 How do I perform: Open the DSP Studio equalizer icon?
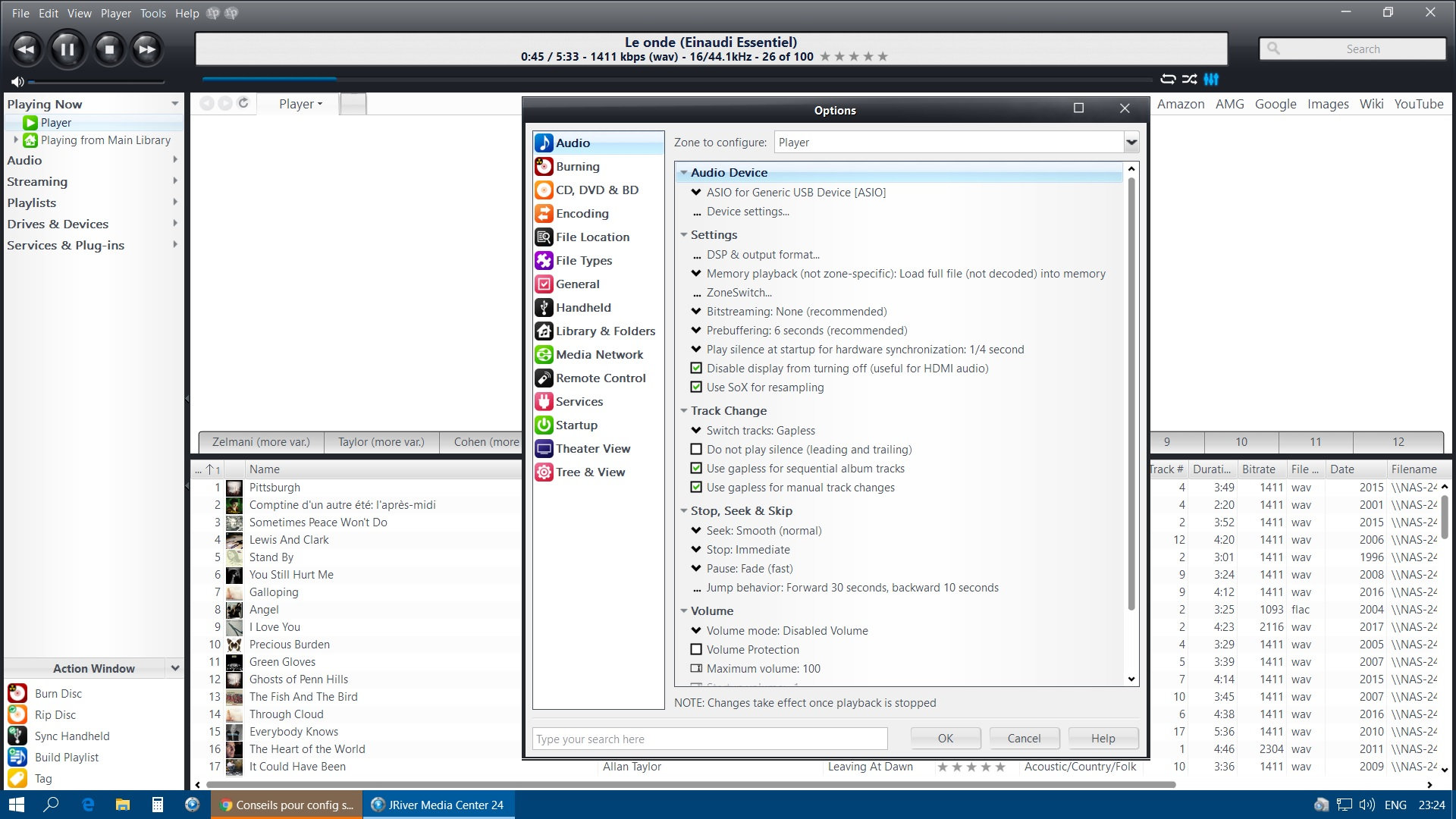coord(1211,79)
